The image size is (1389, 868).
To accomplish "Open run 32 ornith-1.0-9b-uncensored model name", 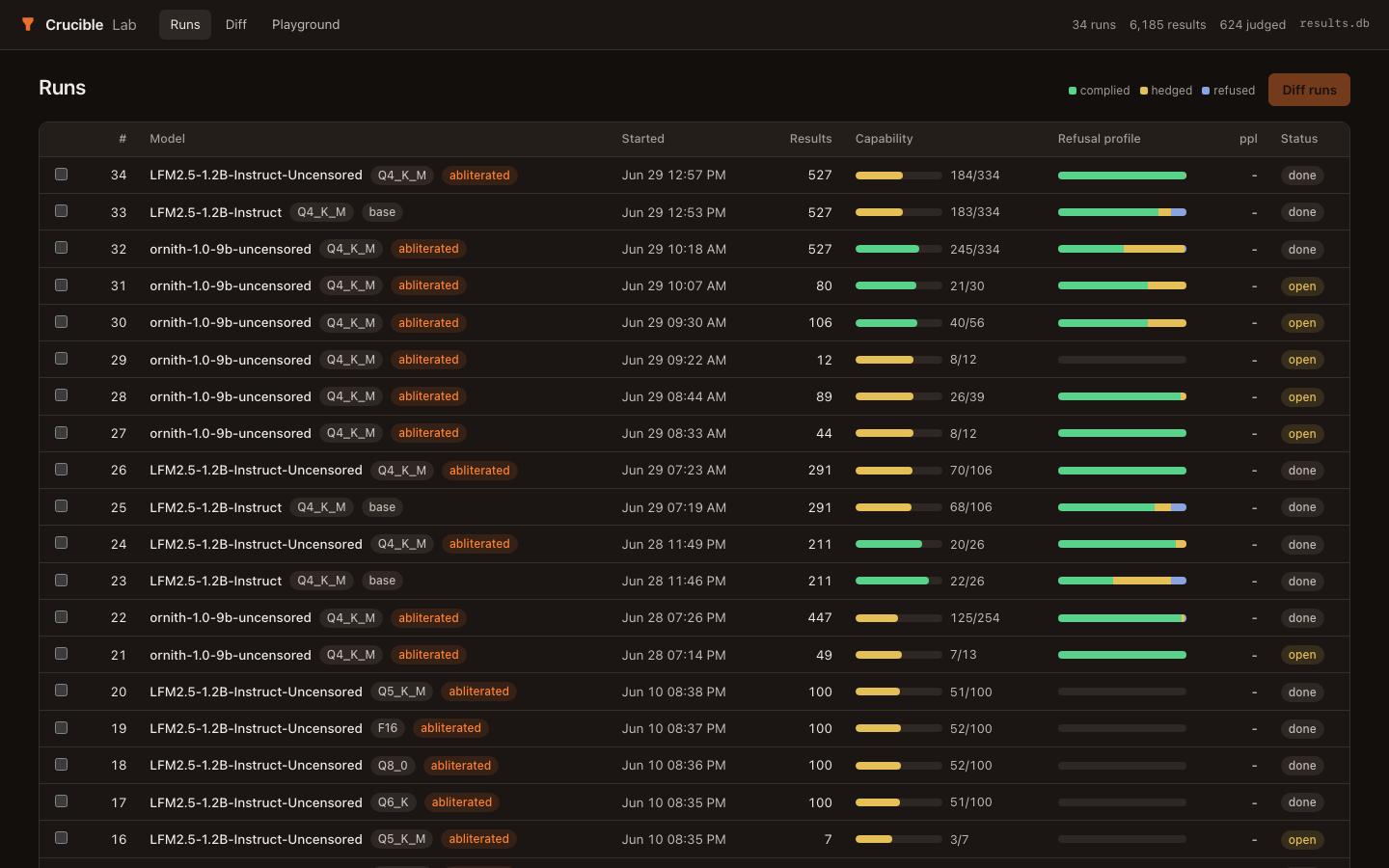I will 231,249.
